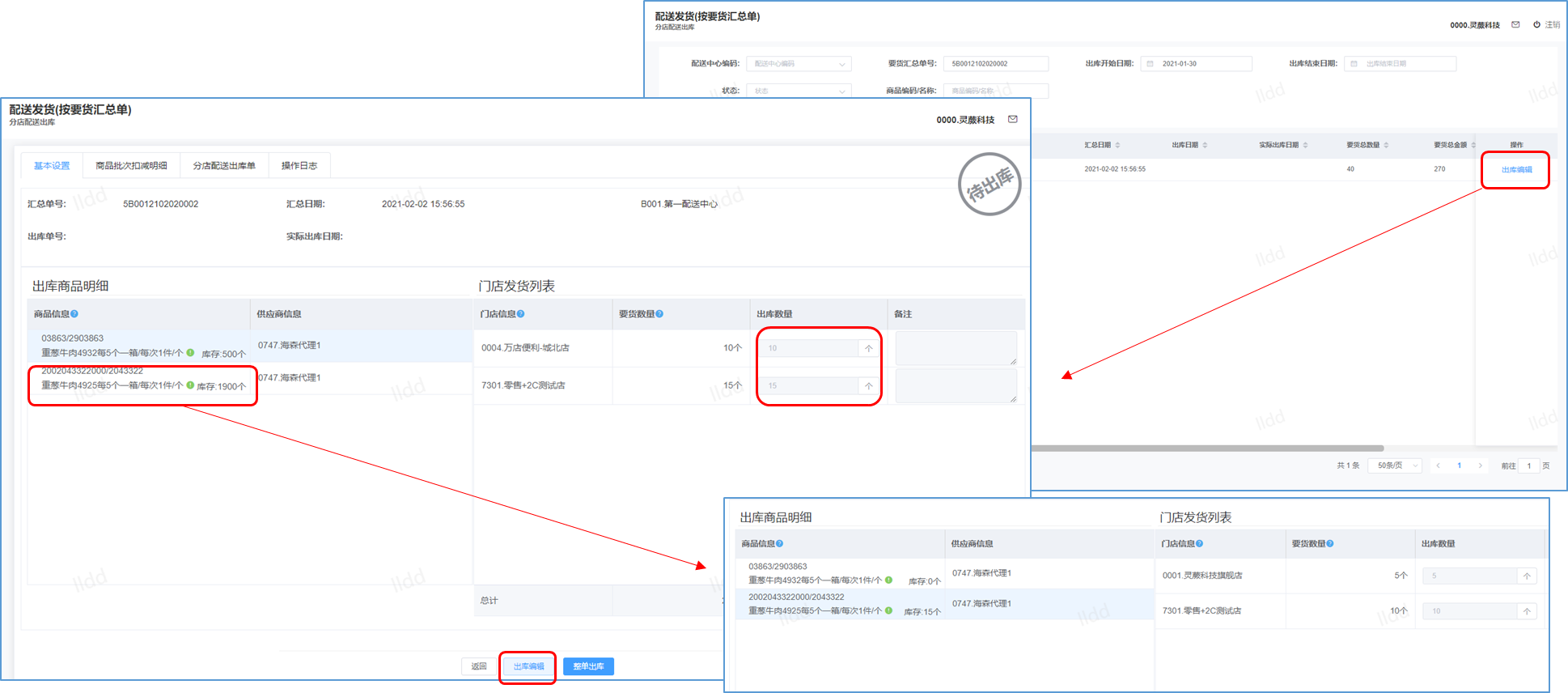Open the 分店配送出库单 tab
This screenshot has height=693, width=1568.
[224, 166]
